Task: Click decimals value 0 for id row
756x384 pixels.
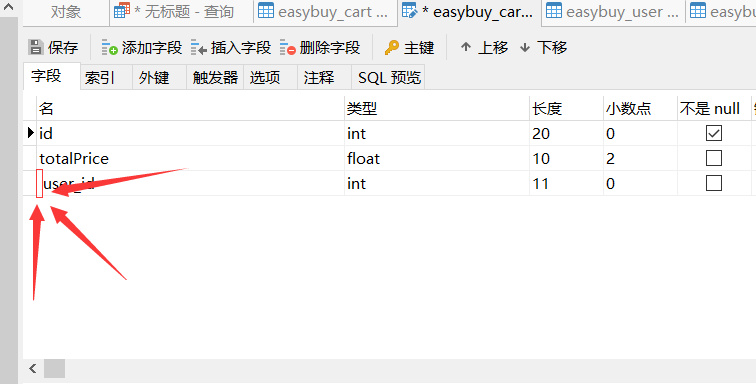Action: [640, 133]
